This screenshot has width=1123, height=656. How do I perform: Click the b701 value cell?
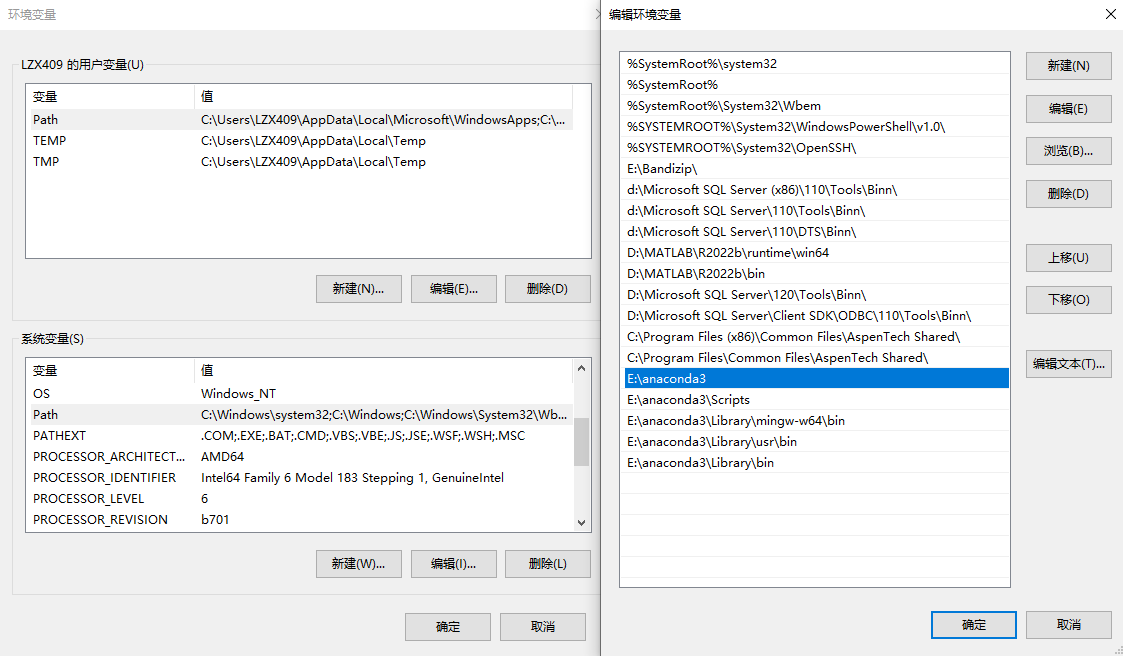tap(215, 520)
